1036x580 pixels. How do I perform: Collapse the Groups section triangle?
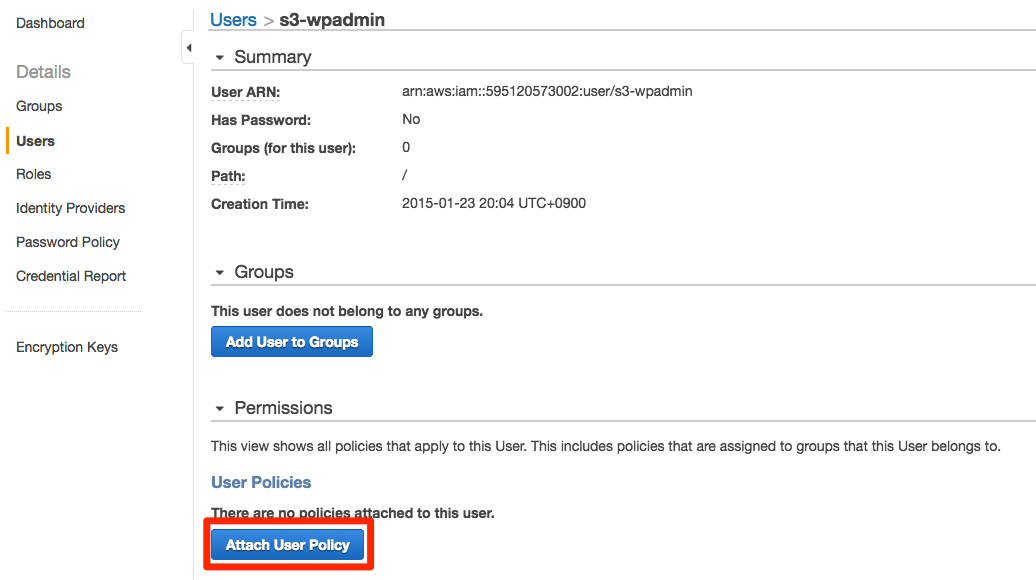click(x=220, y=272)
